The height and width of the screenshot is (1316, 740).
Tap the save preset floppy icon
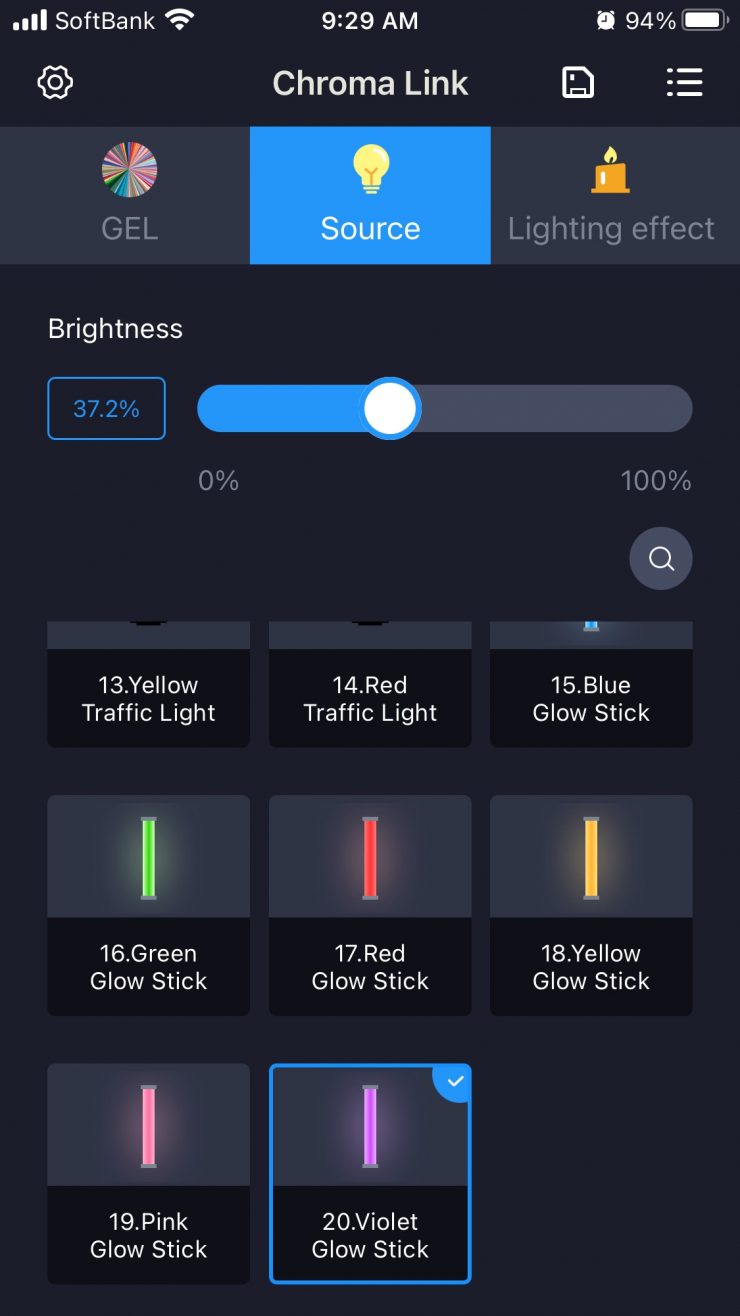tap(578, 82)
